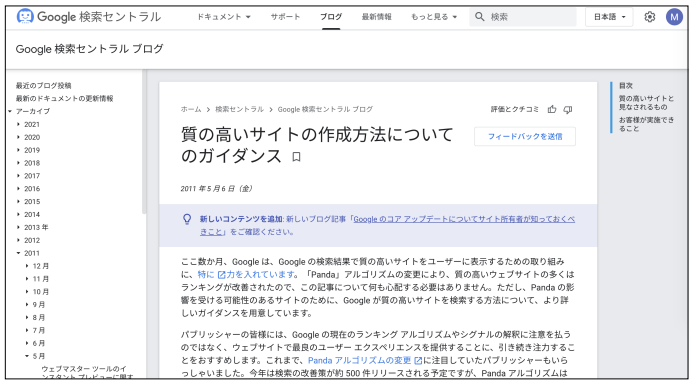
Task: Expand the 2017 archive year
Action: (x=18, y=176)
